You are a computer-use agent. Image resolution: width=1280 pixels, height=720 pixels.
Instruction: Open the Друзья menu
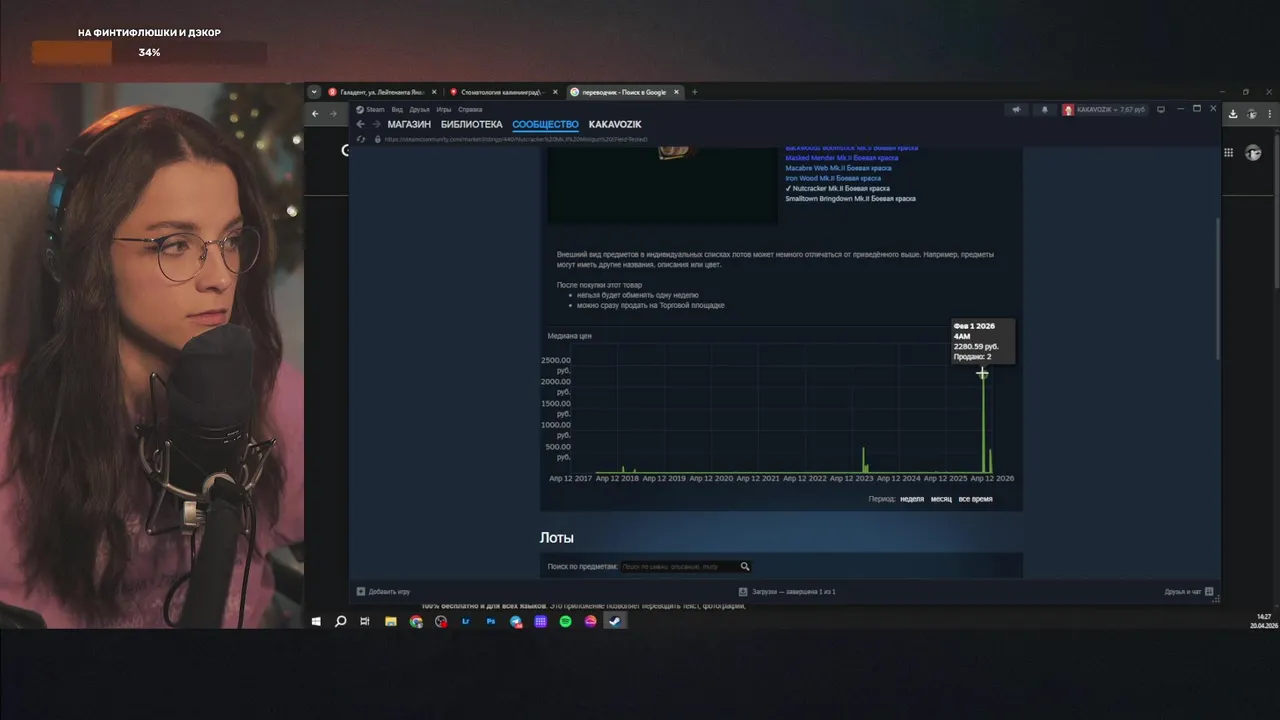coord(419,109)
